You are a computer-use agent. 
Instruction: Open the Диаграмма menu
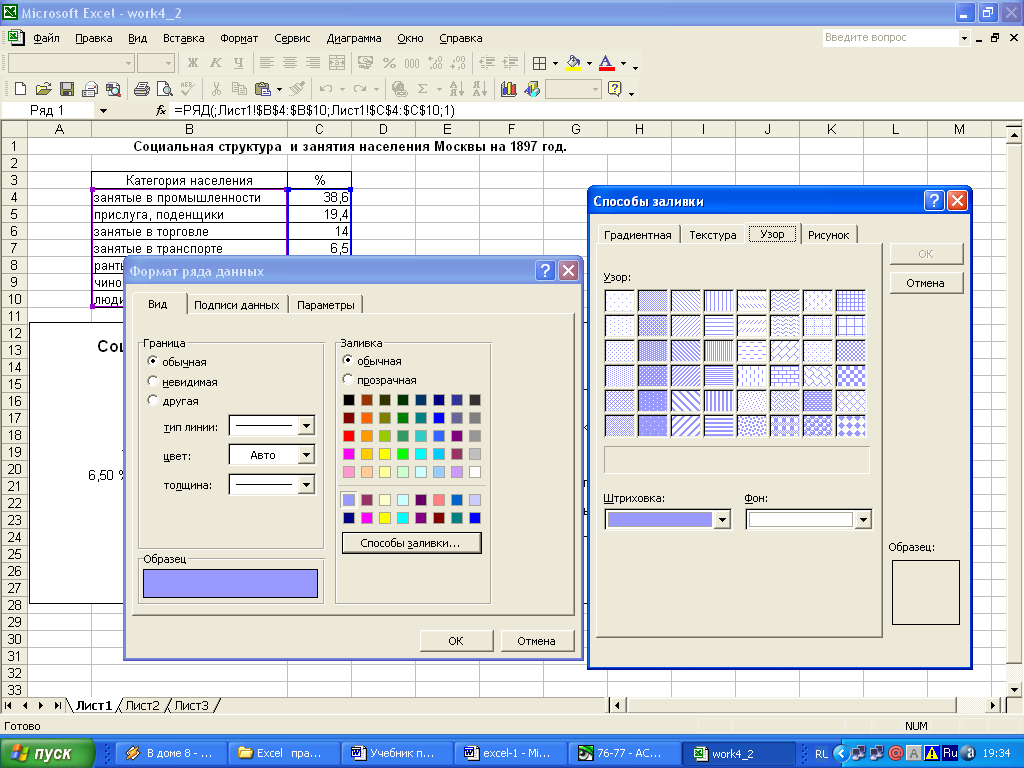354,39
